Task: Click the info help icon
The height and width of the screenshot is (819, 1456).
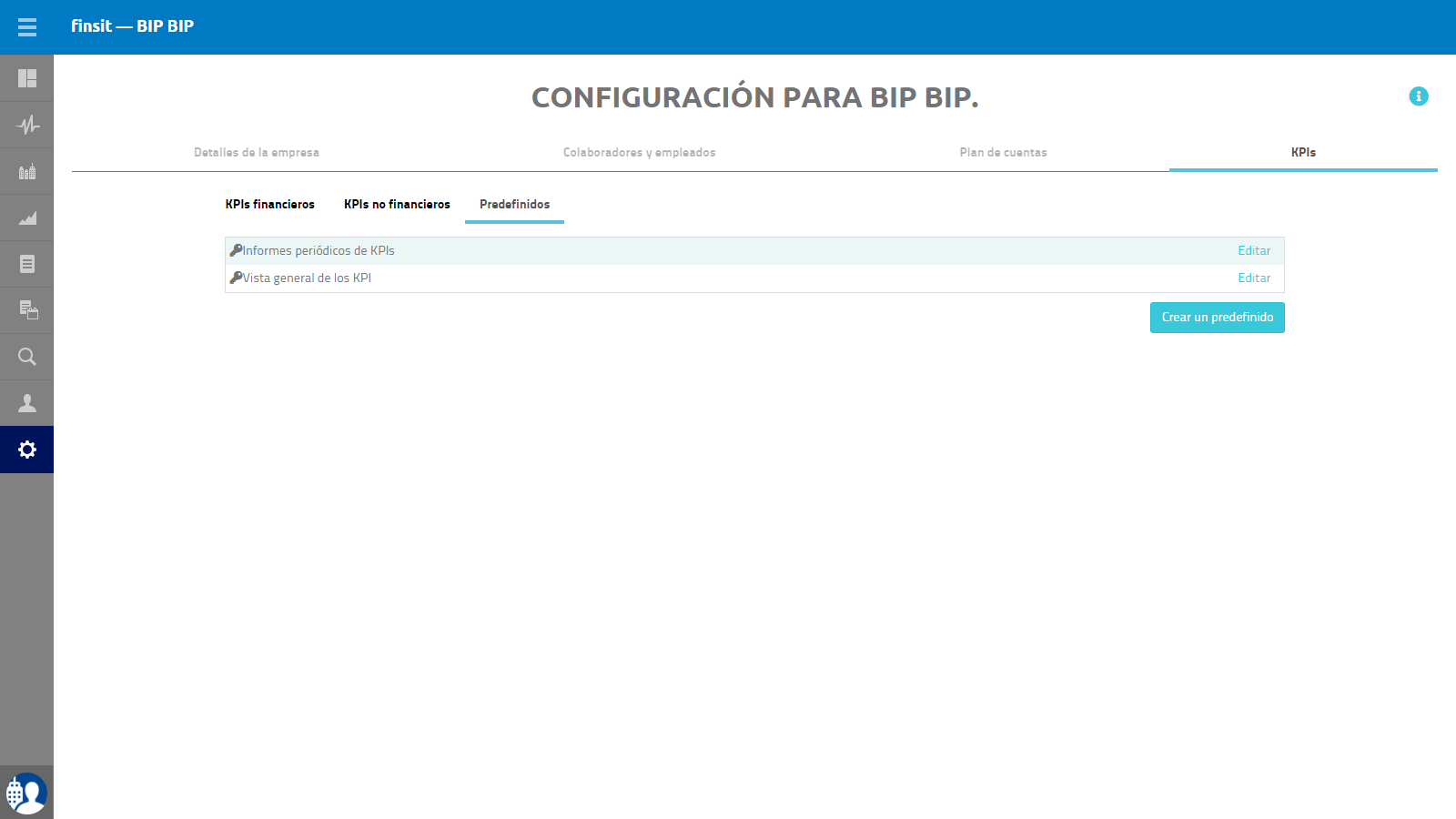Action: coord(1419,96)
